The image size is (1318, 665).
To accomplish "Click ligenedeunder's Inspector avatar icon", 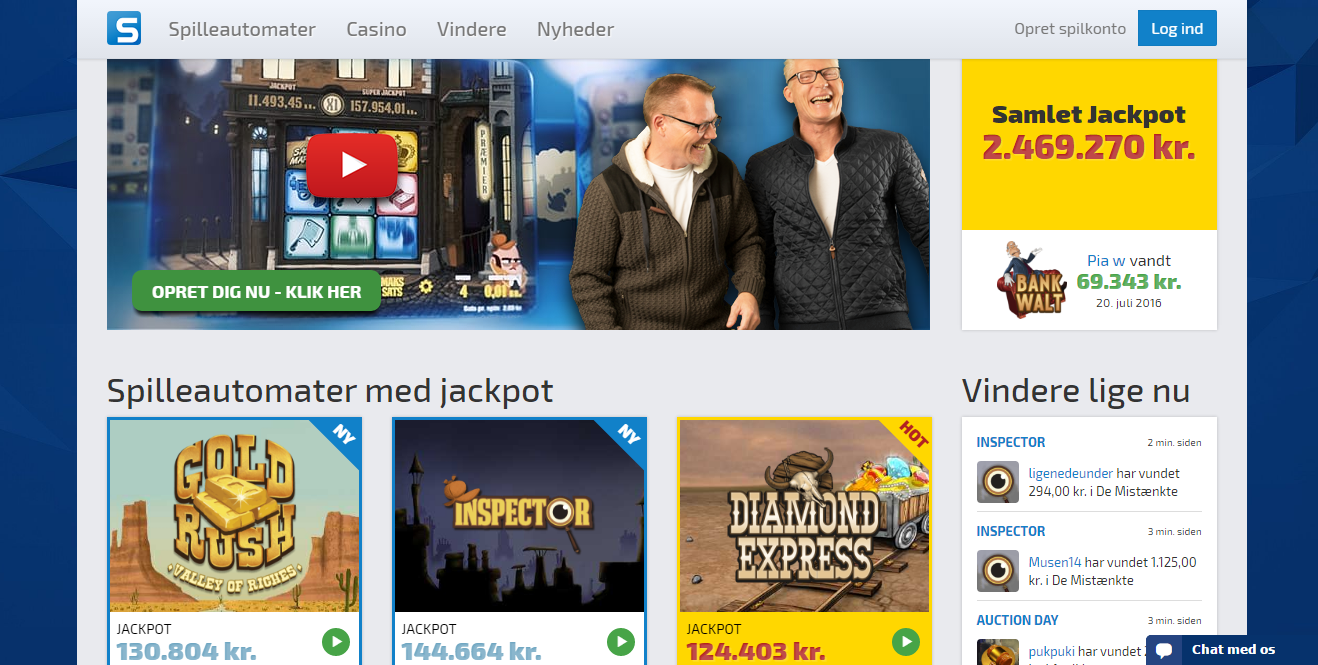I will [998, 482].
